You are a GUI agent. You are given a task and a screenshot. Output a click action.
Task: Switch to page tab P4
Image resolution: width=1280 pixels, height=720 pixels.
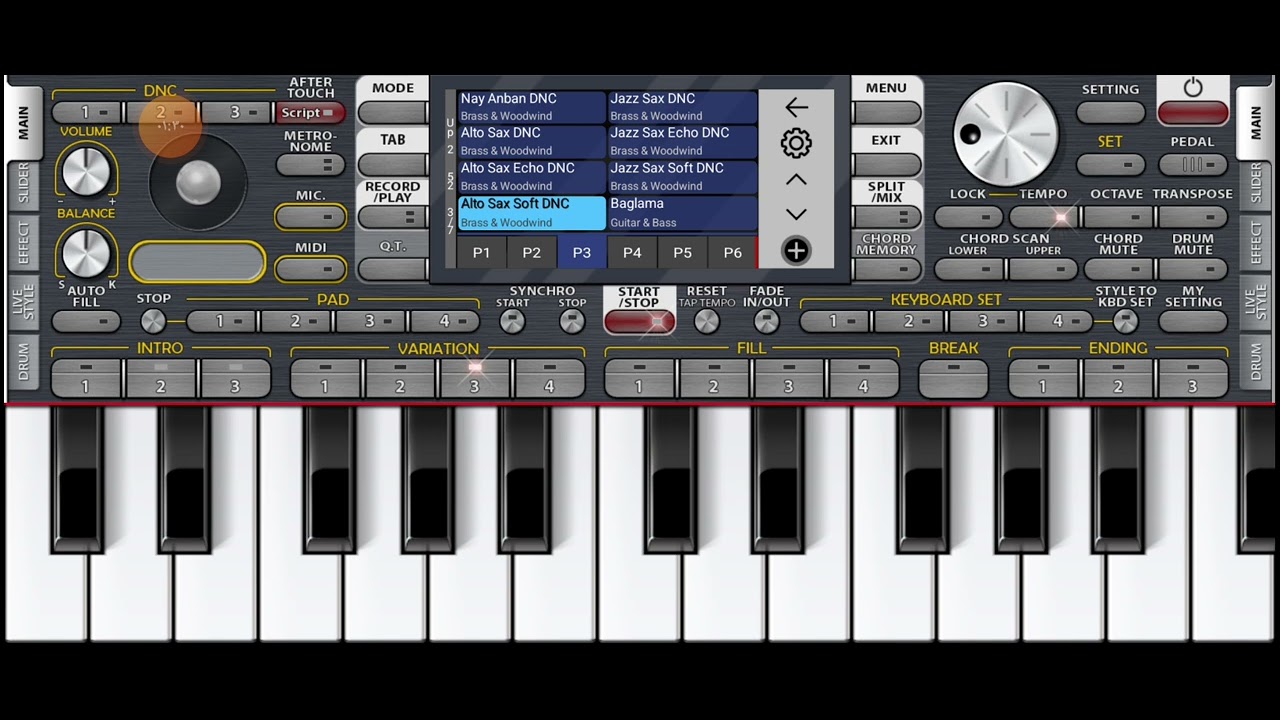click(632, 252)
